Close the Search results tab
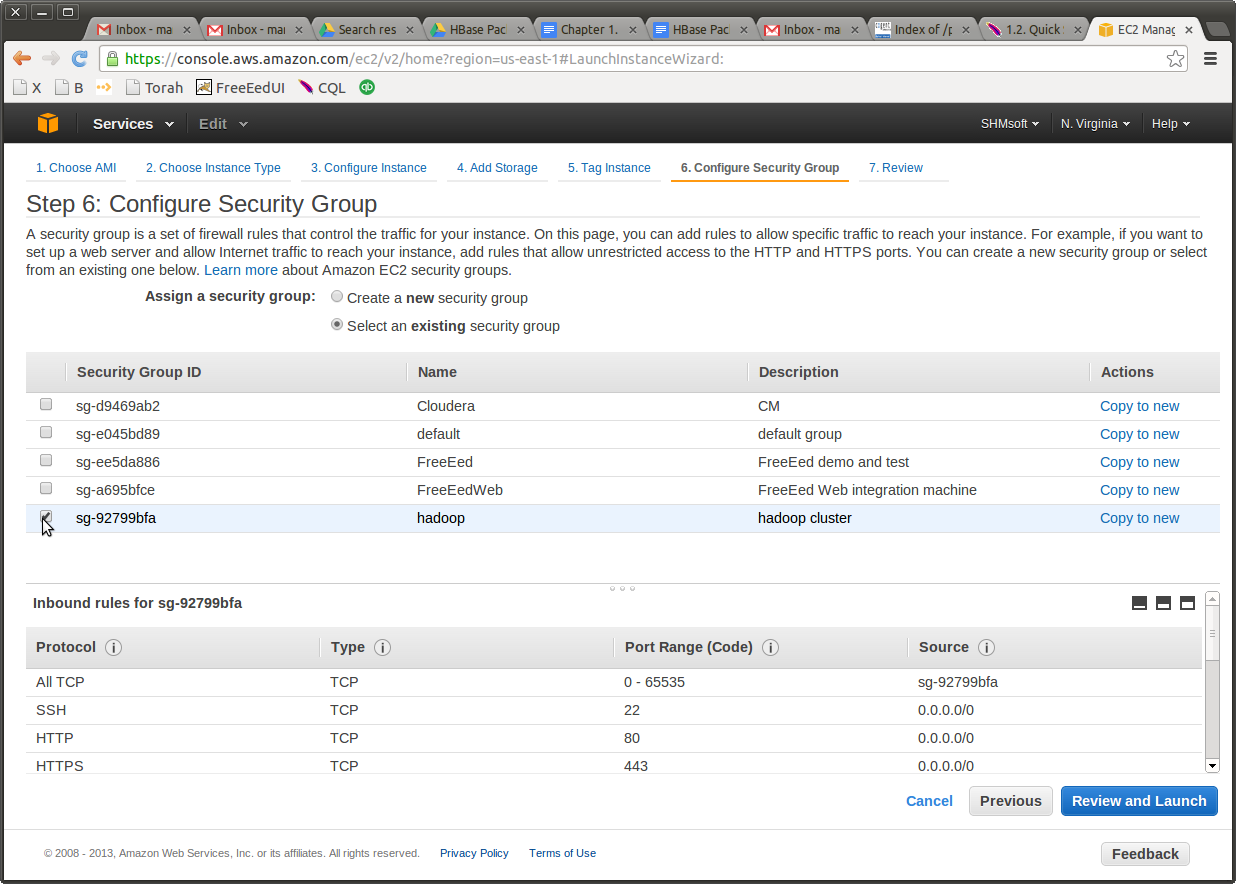The height and width of the screenshot is (884, 1236). (410, 30)
